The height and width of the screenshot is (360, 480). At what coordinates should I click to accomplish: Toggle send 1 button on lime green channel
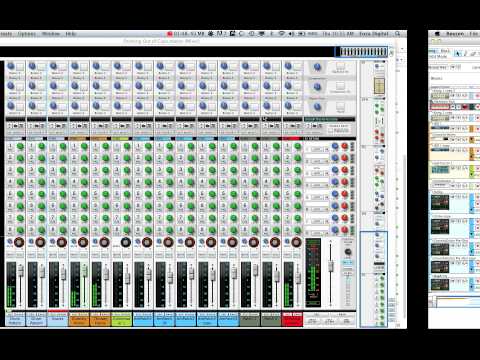point(117,146)
